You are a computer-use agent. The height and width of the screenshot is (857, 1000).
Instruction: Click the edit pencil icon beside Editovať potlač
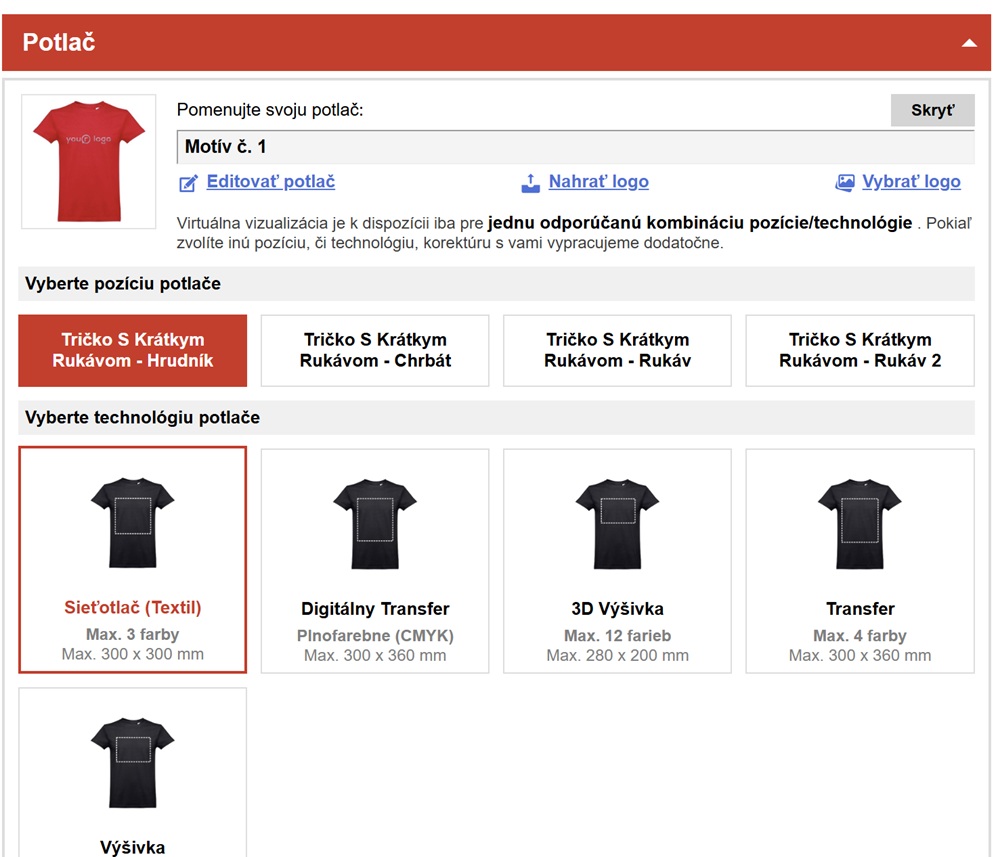coord(188,184)
